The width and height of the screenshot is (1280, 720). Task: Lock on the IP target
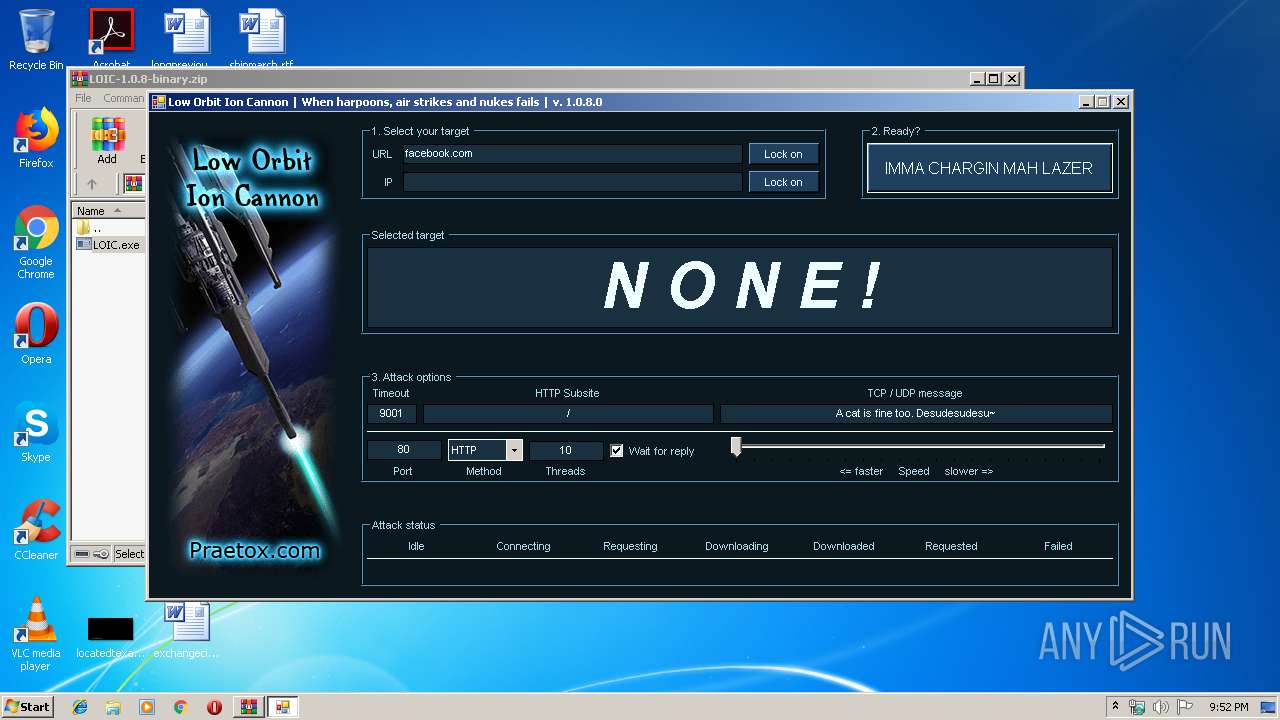click(783, 182)
